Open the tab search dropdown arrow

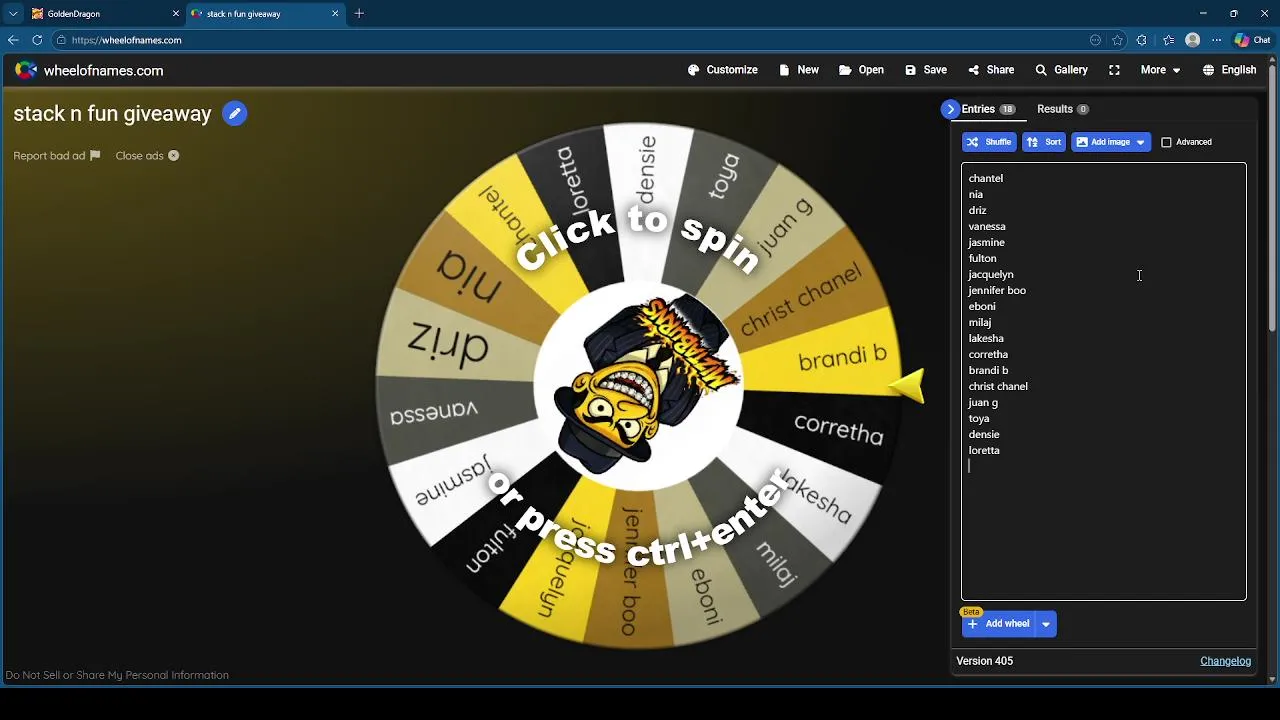(x=13, y=14)
